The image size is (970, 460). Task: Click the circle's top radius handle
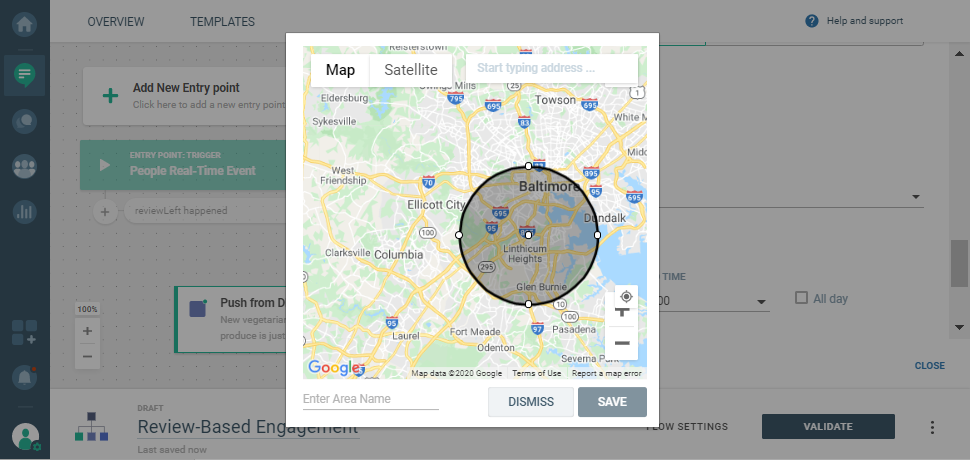[528, 166]
